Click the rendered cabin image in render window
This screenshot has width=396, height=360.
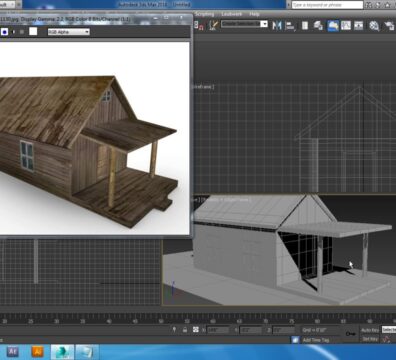95,138
